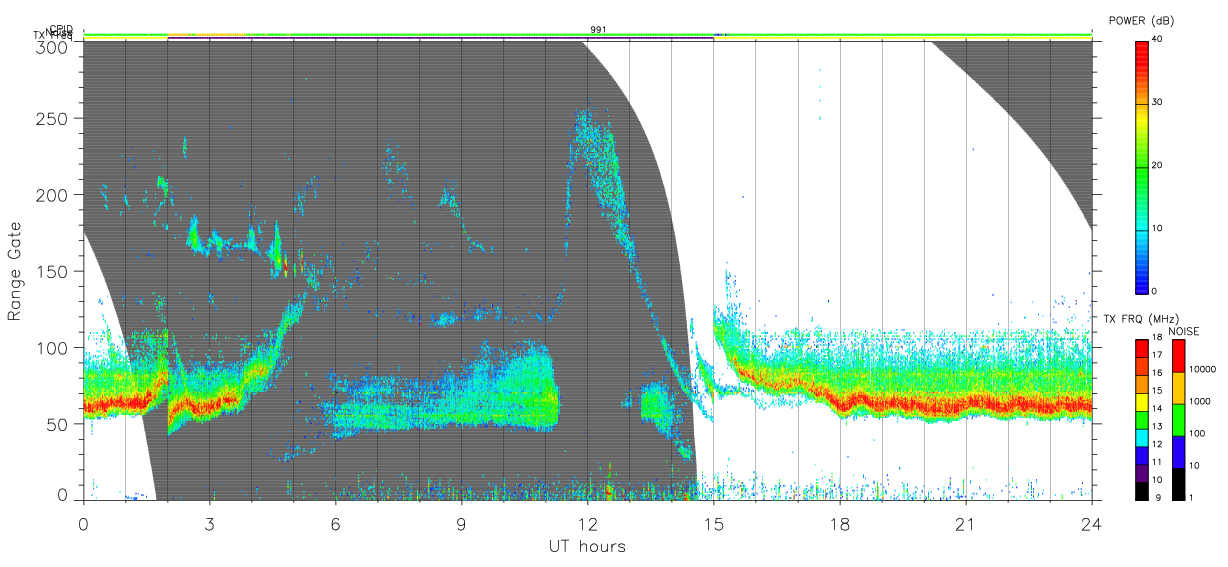Click the '12' tick label on UT hours axis
The width and height of the screenshot is (1228, 567).
click(587, 523)
